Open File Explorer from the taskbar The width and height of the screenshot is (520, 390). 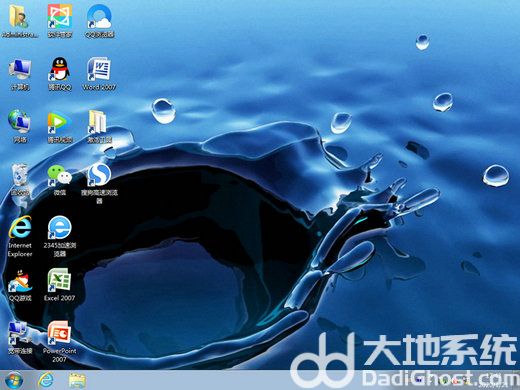click(77, 380)
